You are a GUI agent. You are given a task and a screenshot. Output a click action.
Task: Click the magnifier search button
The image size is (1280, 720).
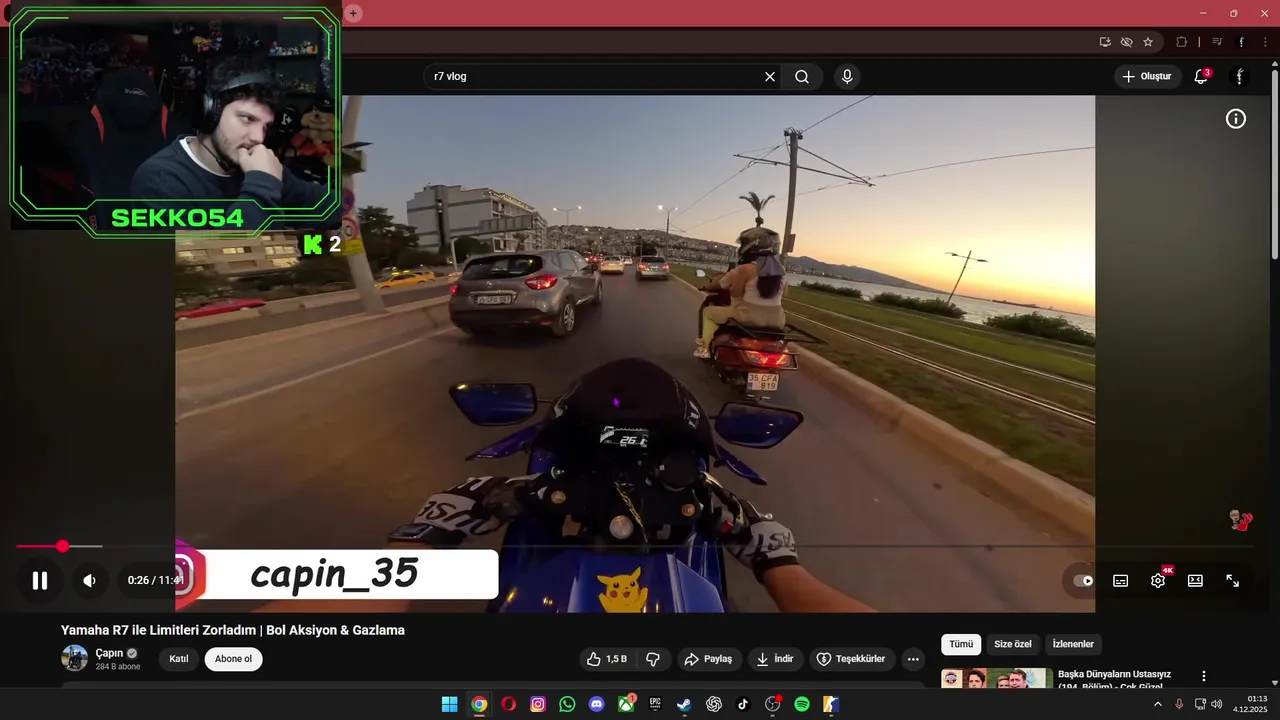(802, 77)
